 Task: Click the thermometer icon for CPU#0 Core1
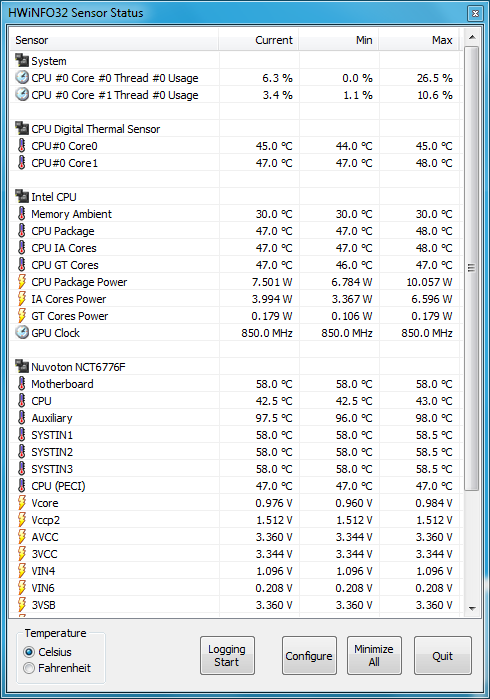[21, 163]
